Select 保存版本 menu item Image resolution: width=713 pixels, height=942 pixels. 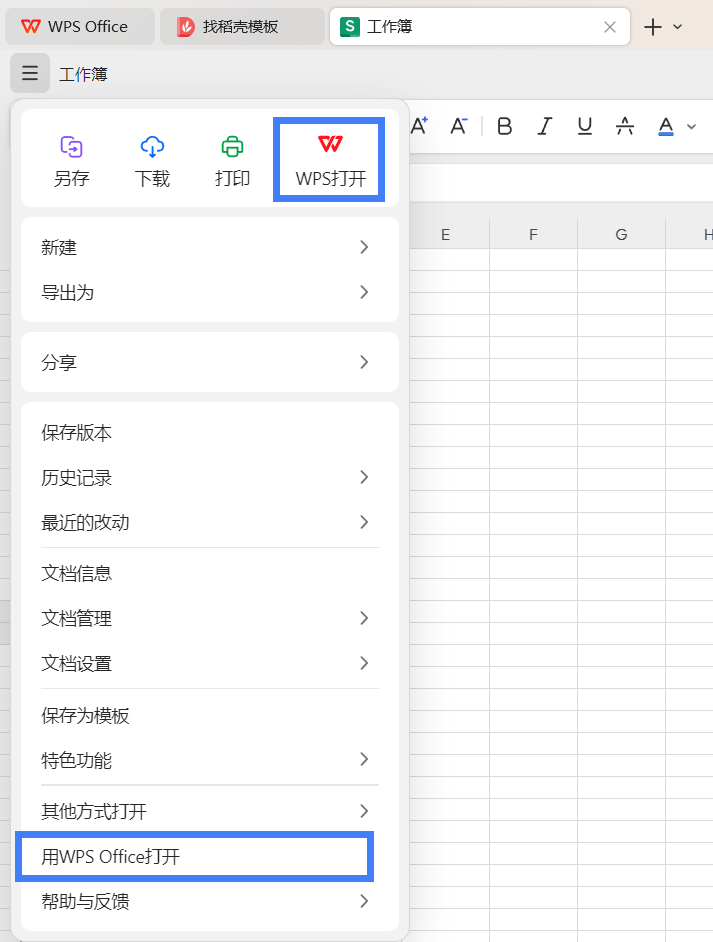click(x=210, y=433)
